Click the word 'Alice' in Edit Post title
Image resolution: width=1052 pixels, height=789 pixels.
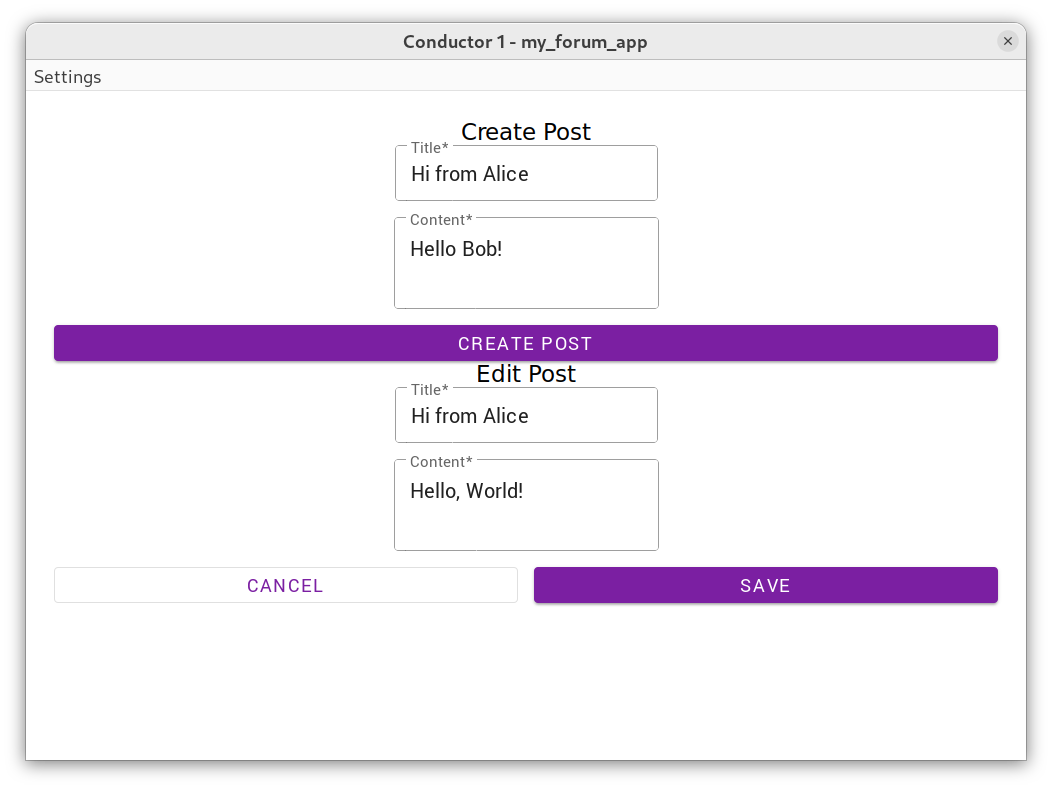pos(505,417)
